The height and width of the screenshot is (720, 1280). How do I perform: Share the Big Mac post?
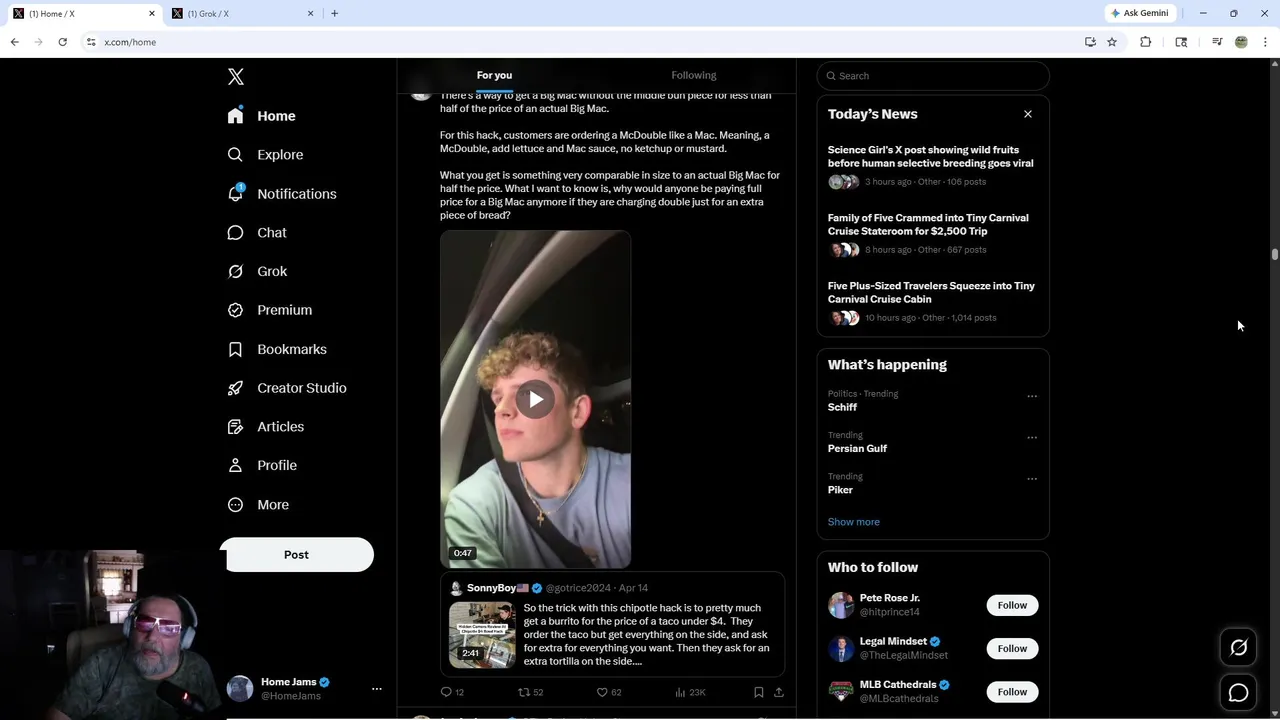click(779, 692)
